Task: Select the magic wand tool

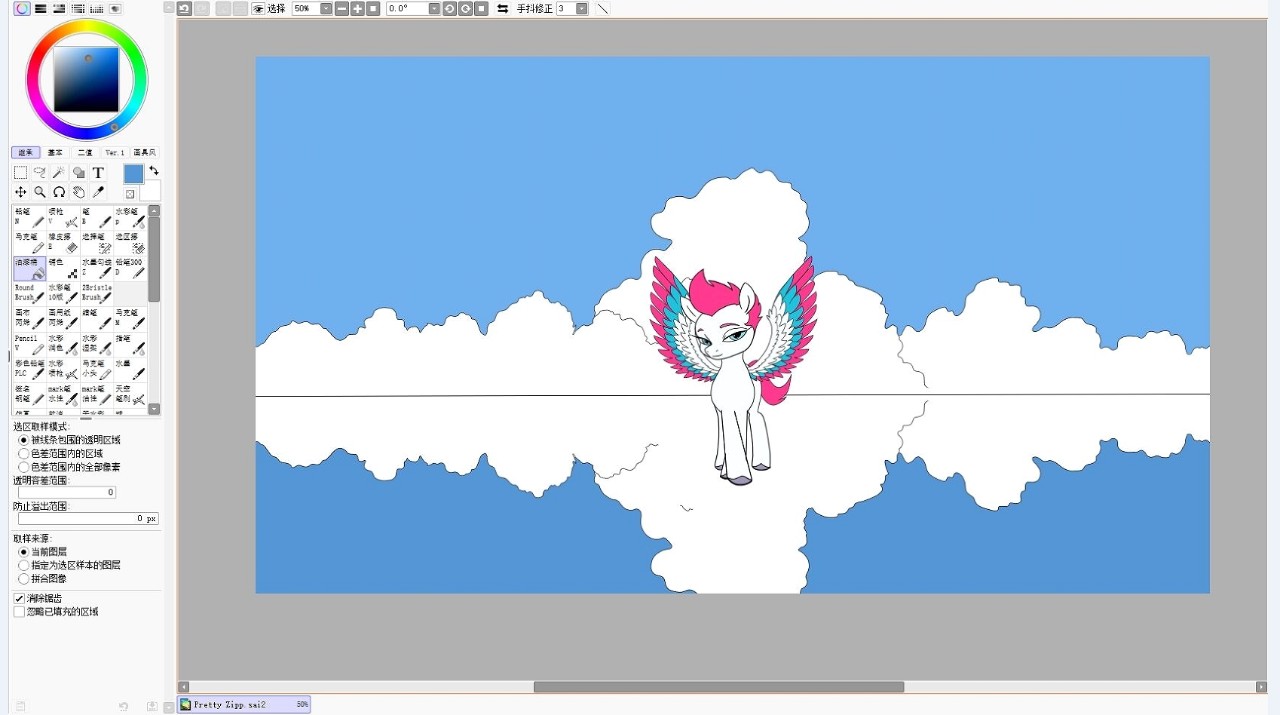Action: coord(59,173)
